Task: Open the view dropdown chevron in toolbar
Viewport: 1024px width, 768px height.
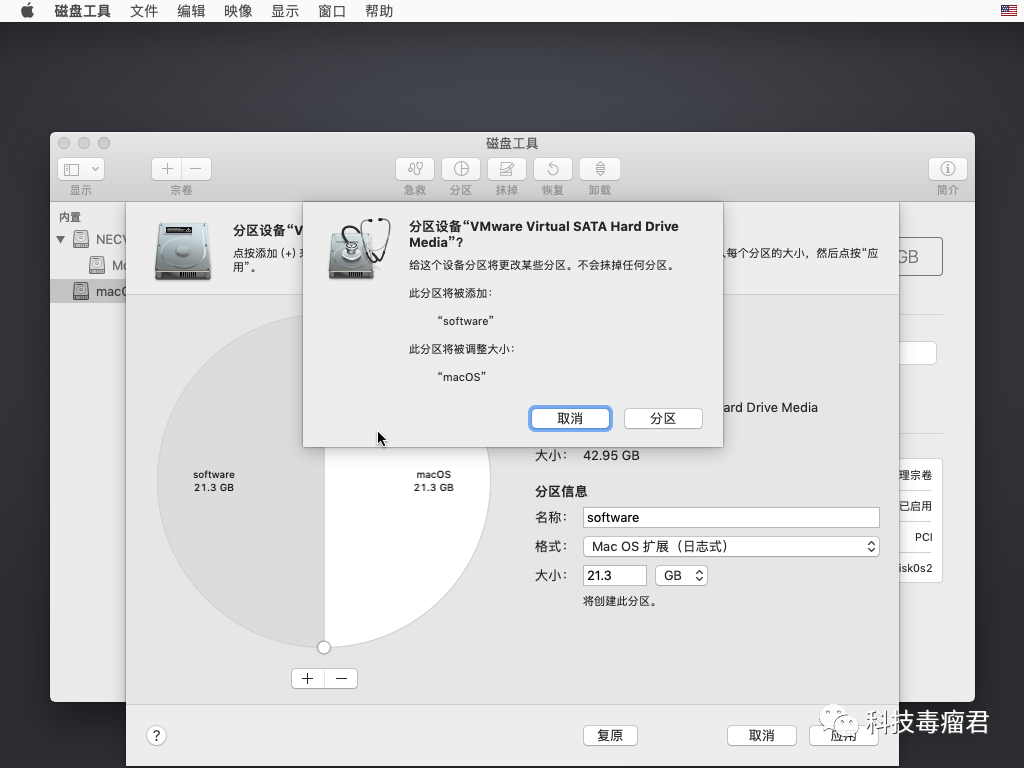Action: click(x=95, y=169)
